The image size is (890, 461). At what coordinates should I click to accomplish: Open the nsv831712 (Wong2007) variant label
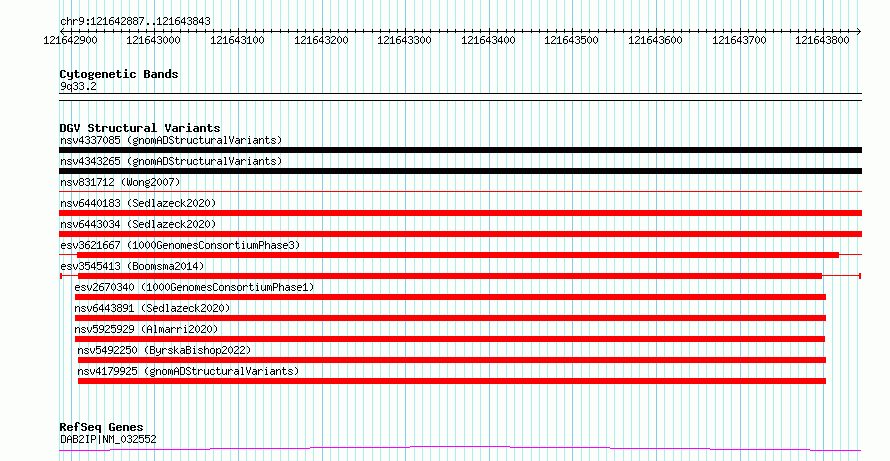point(120,182)
